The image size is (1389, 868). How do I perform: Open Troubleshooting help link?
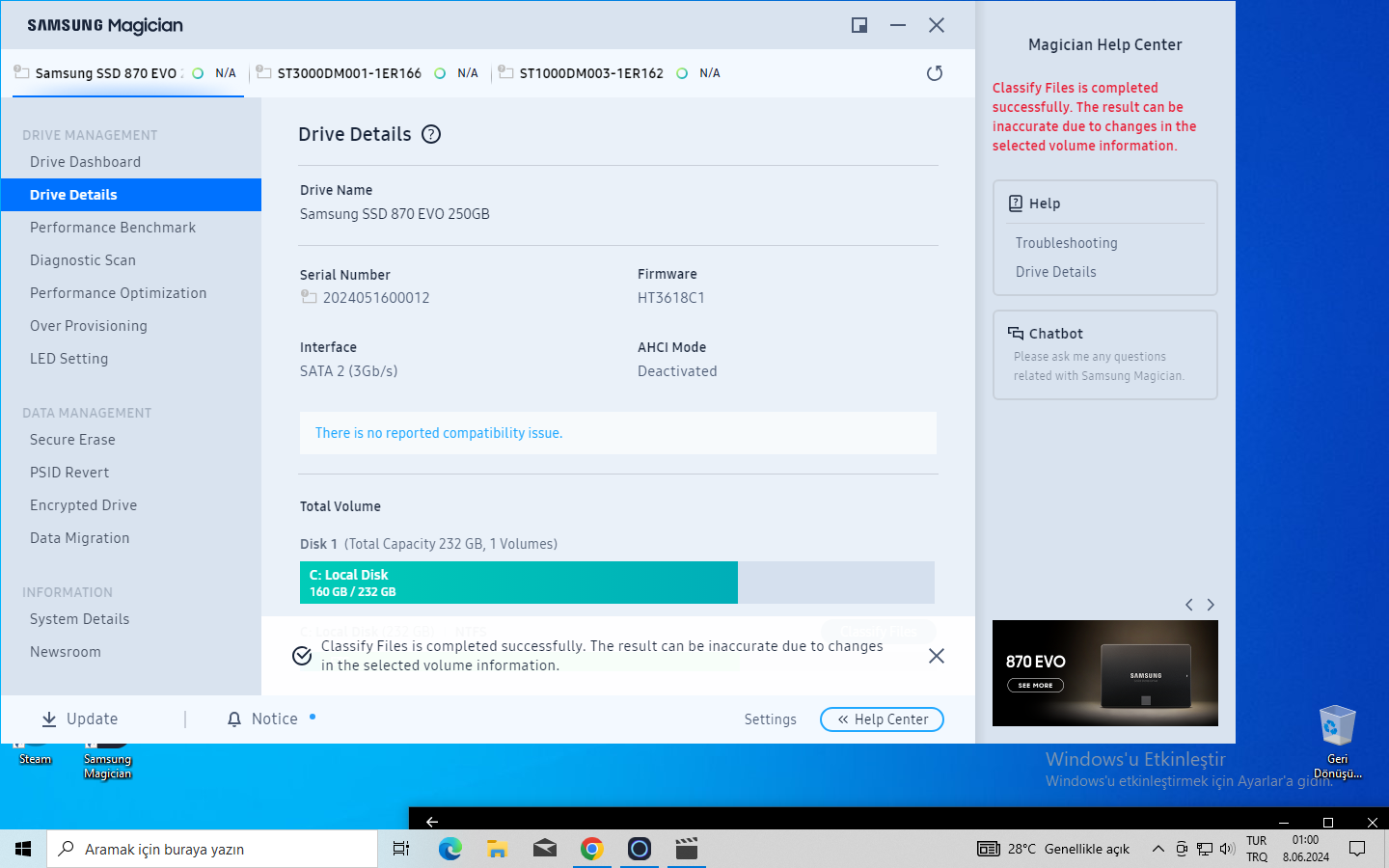click(x=1066, y=243)
